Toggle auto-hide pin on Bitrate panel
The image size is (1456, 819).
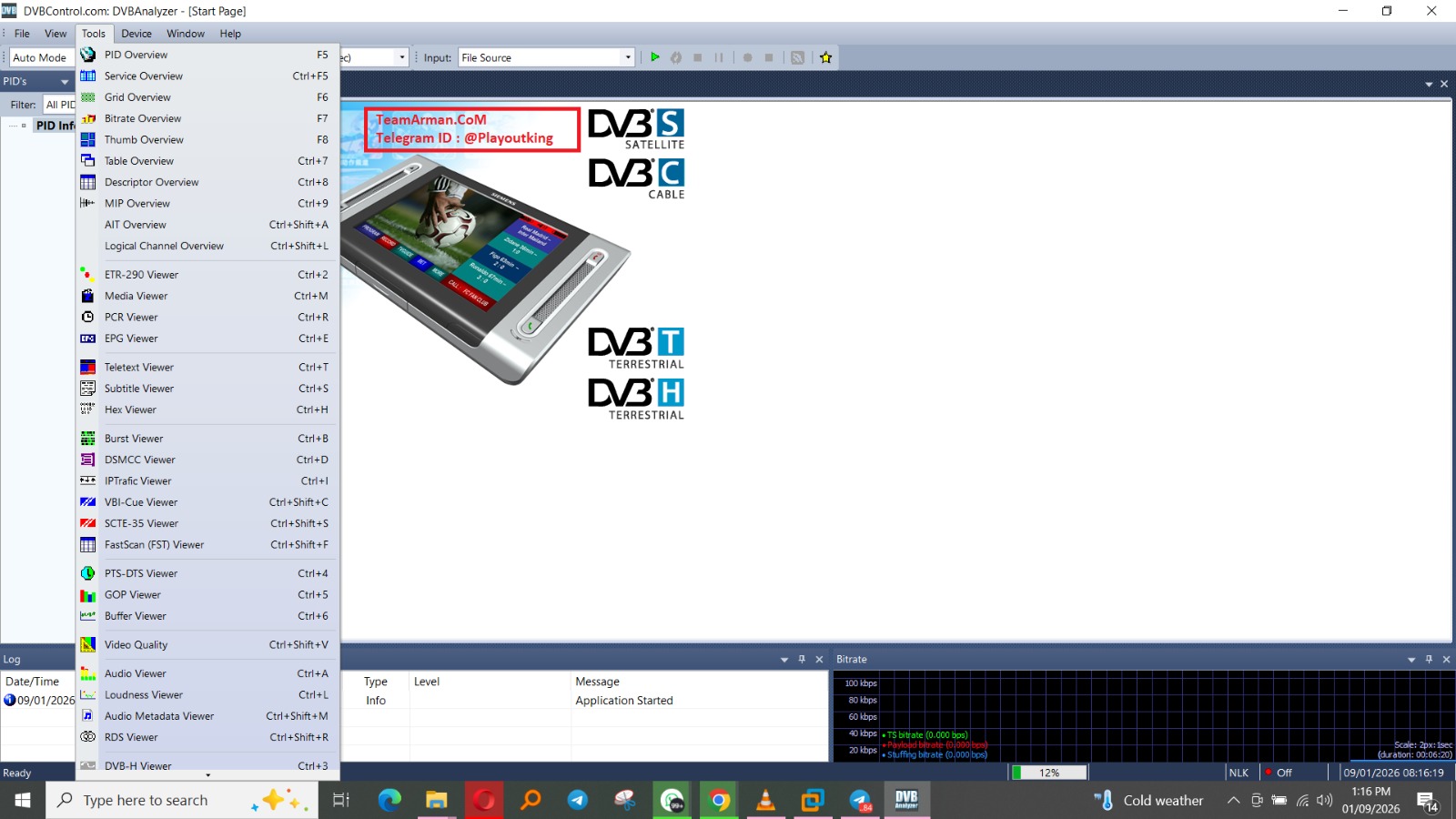click(x=1429, y=660)
